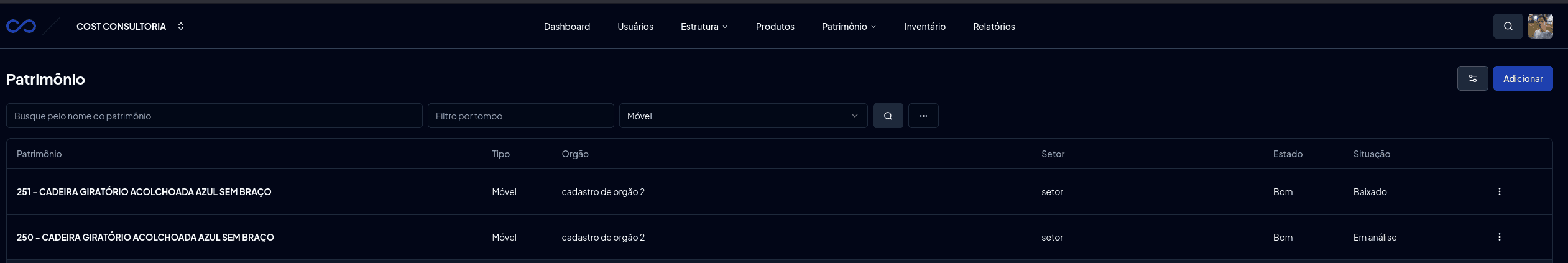
Task: Click the search magnifier beside Móvel filter
Action: tap(888, 116)
